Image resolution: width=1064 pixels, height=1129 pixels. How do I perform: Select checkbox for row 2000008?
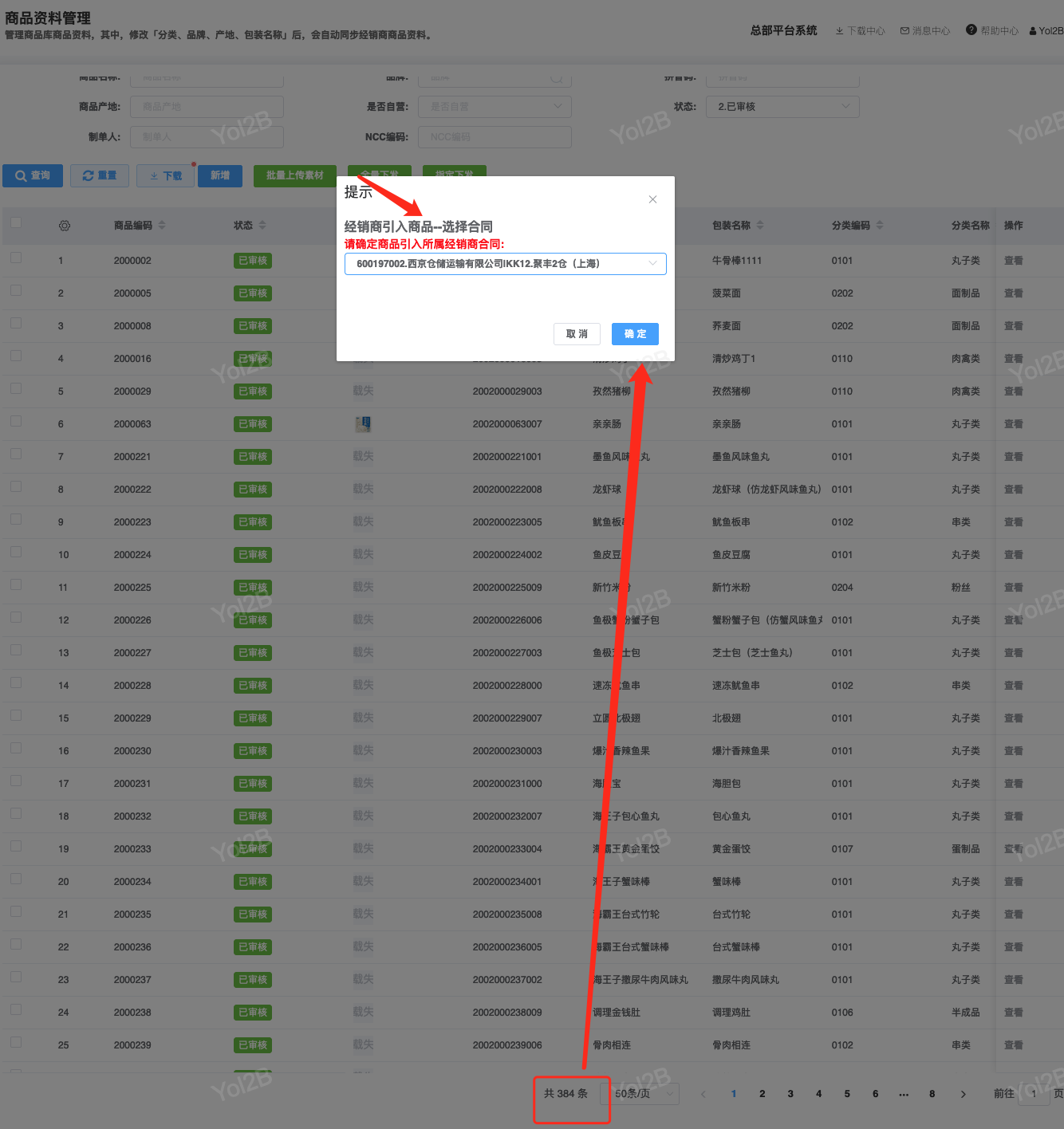coord(16,323)
